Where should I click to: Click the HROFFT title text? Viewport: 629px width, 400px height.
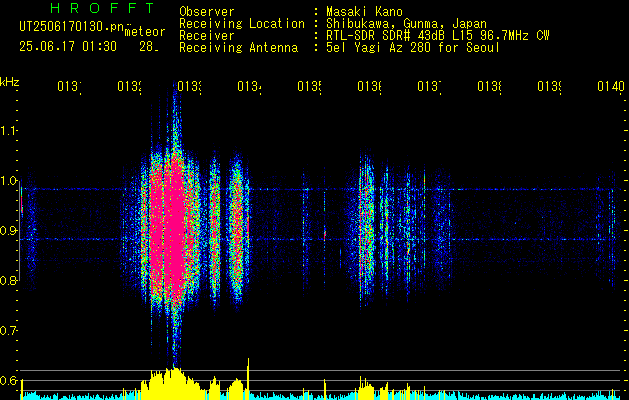102,8
